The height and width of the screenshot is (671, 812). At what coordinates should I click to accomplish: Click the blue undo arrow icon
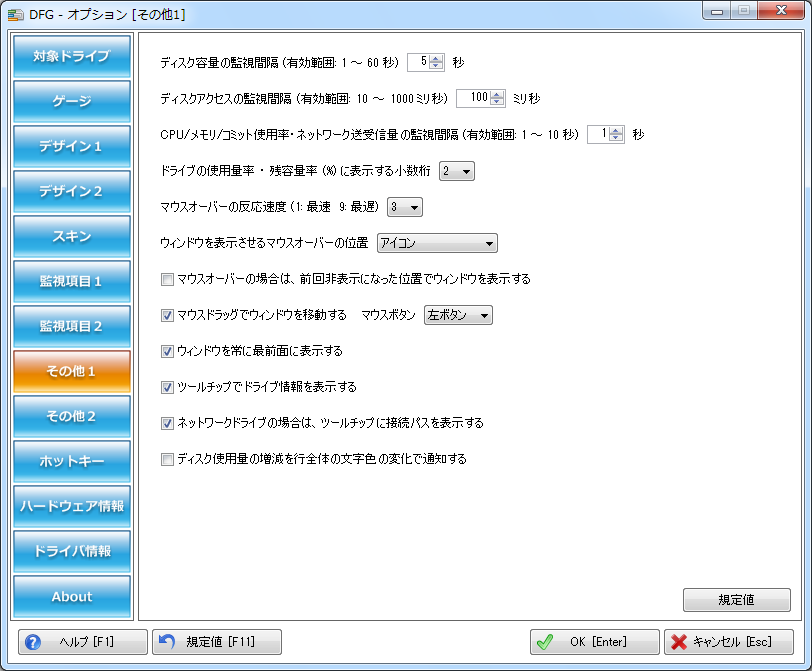[167, 642]
